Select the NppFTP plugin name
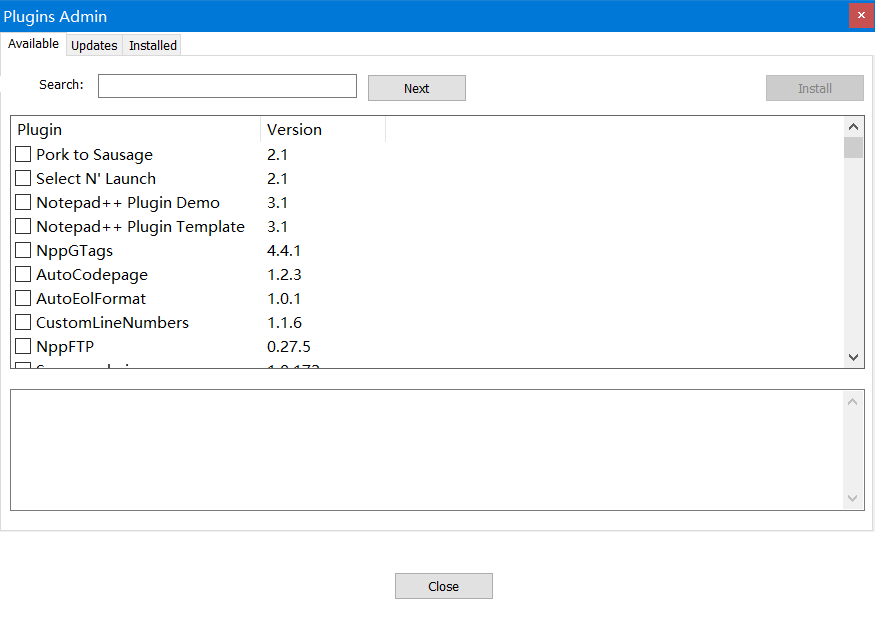Image resolution: width=875 pixels, height=632 pixels. (x=65, y=347)
